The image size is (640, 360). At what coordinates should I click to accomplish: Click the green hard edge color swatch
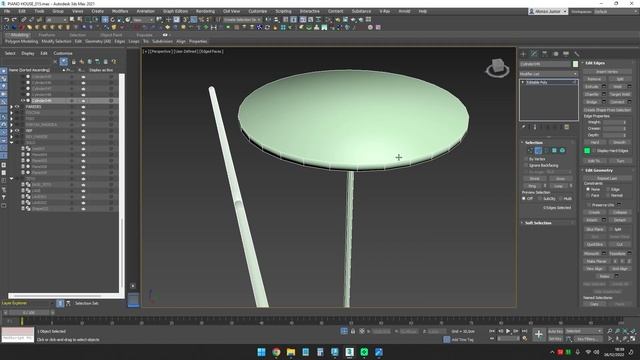(x=587, y=151)
